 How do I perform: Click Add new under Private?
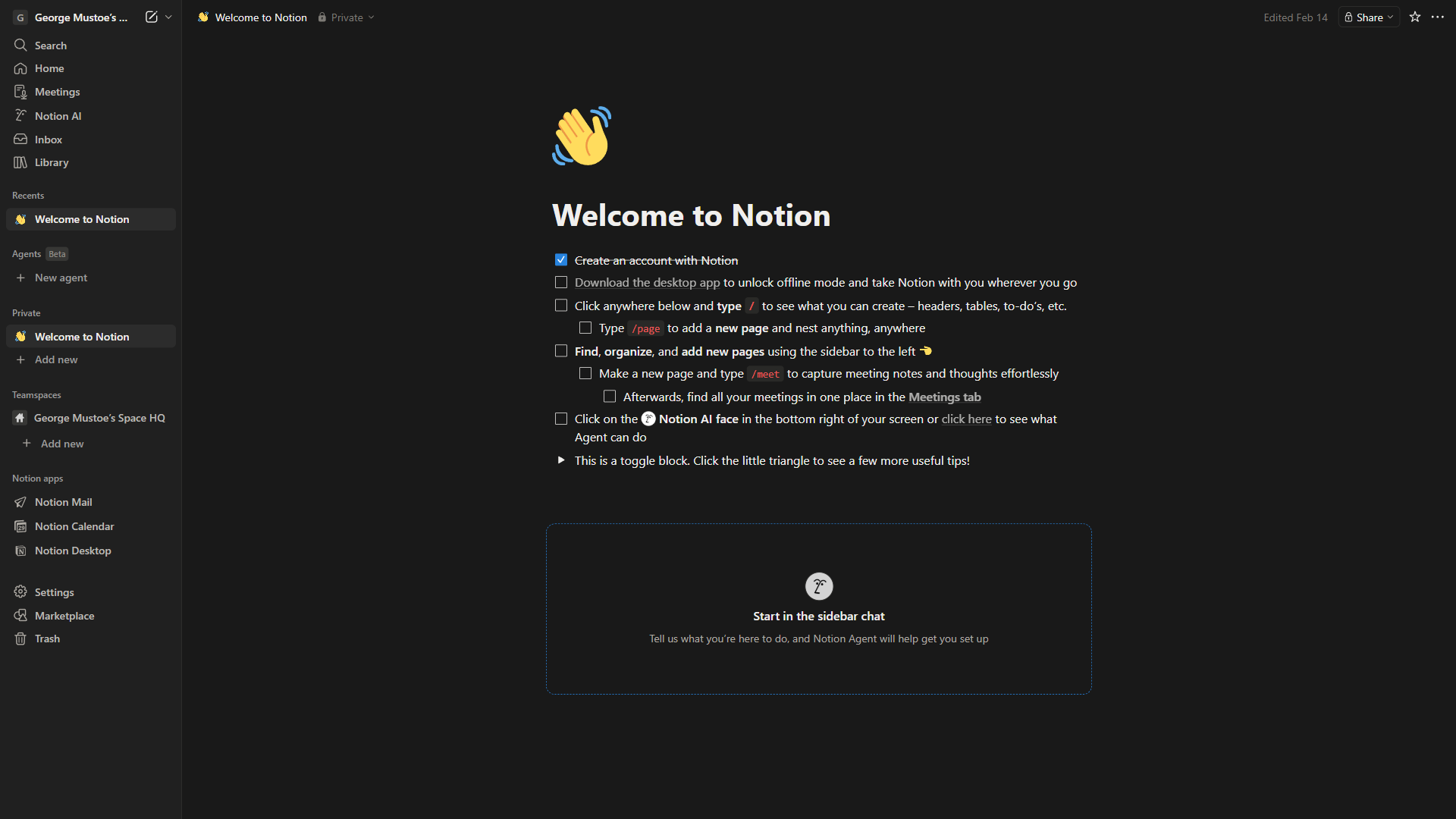click(x=91, y=359)
